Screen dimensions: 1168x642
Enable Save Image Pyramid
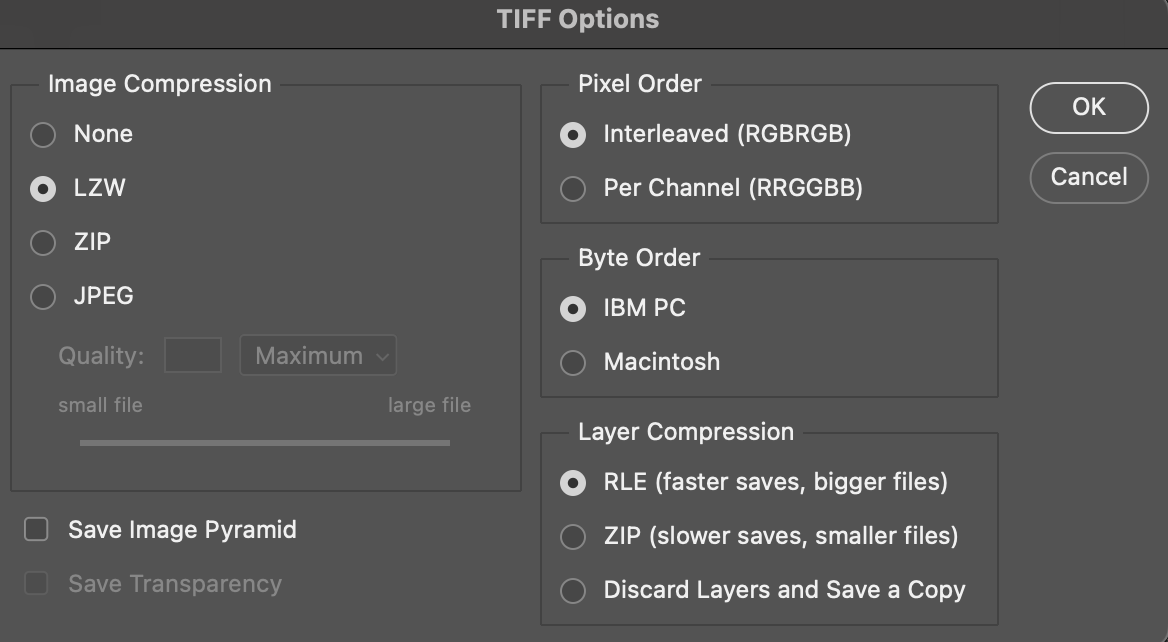(x=35, y=529)
